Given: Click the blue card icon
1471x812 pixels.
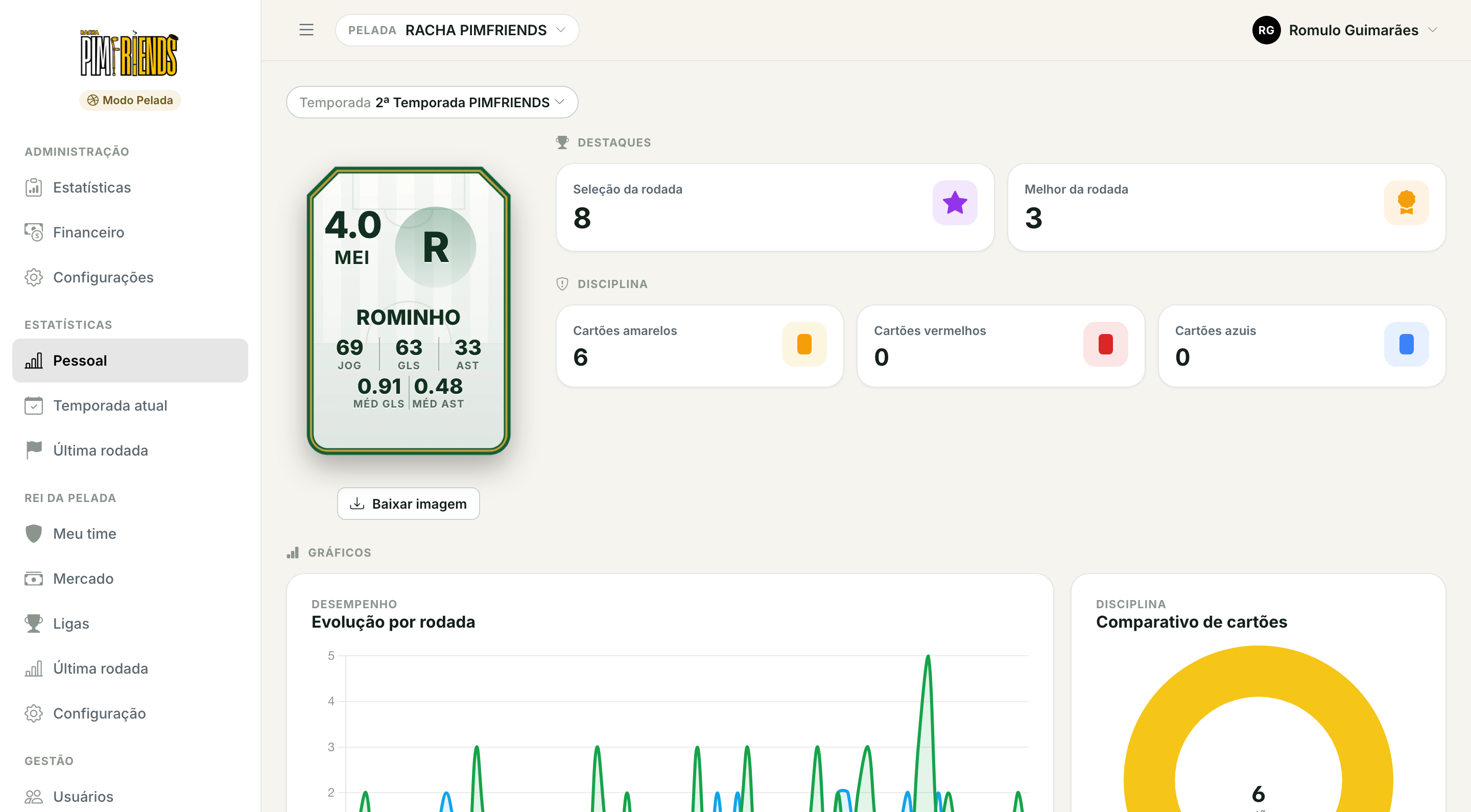Looking at the screenshot, I should [1406, 344].
